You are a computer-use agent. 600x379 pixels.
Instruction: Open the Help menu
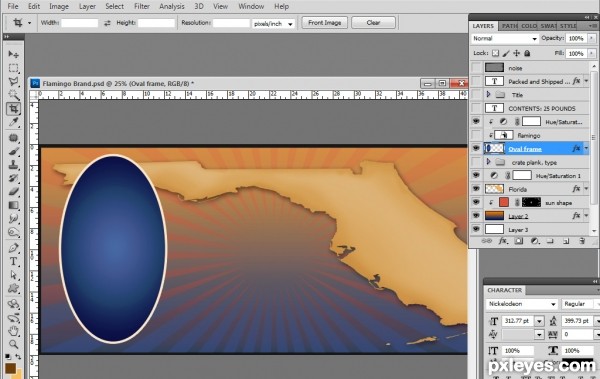pos(281,7)
